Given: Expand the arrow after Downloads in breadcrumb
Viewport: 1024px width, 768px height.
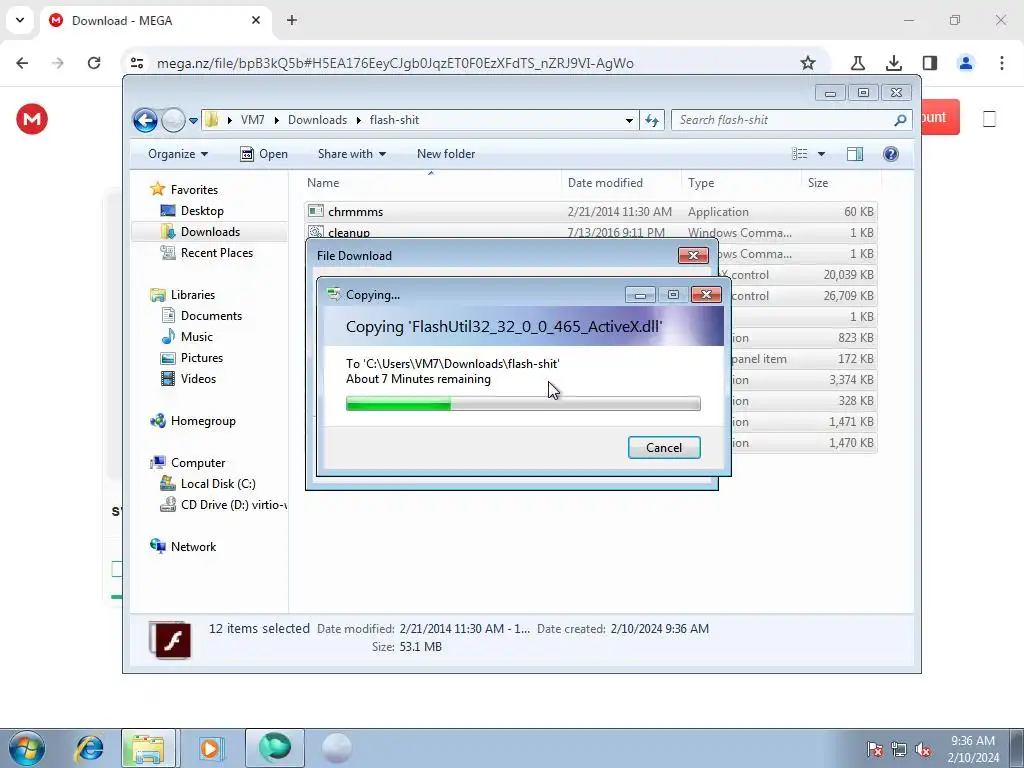Looking at the screenshot, I should [x=359, y=121].
